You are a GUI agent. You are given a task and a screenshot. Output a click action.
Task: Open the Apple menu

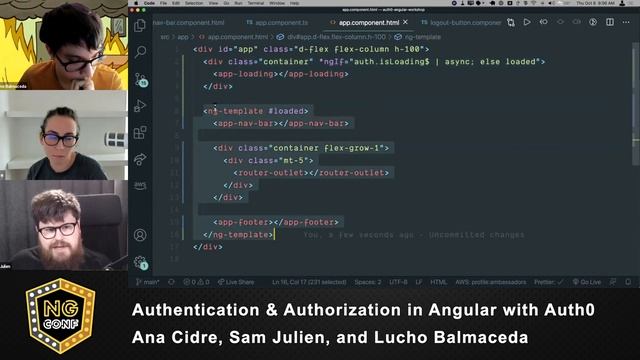[x=136, y=3]
